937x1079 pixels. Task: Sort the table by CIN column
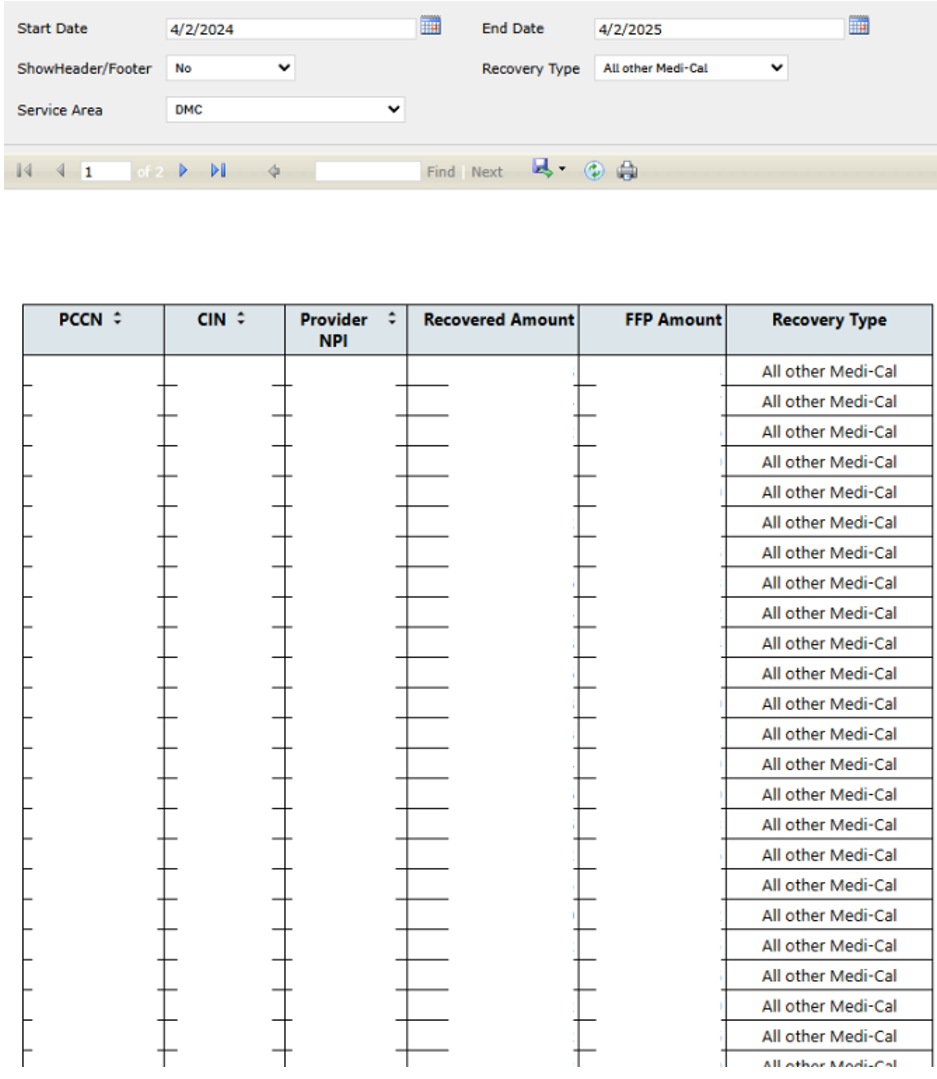tap(240, 319)
